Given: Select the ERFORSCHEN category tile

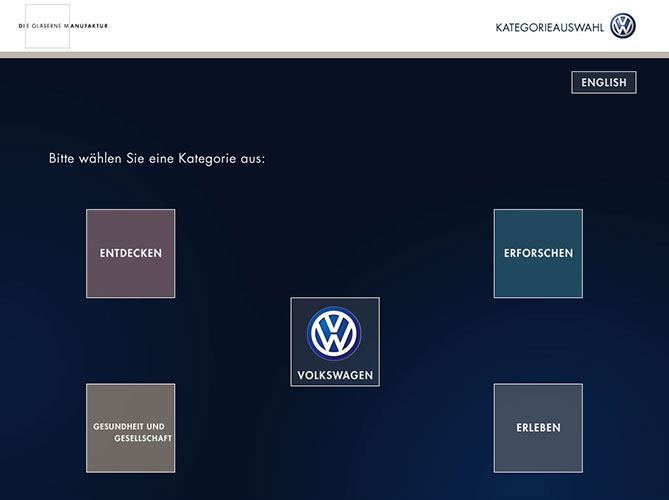Looking at the screenshot, I should coord(538,253).
